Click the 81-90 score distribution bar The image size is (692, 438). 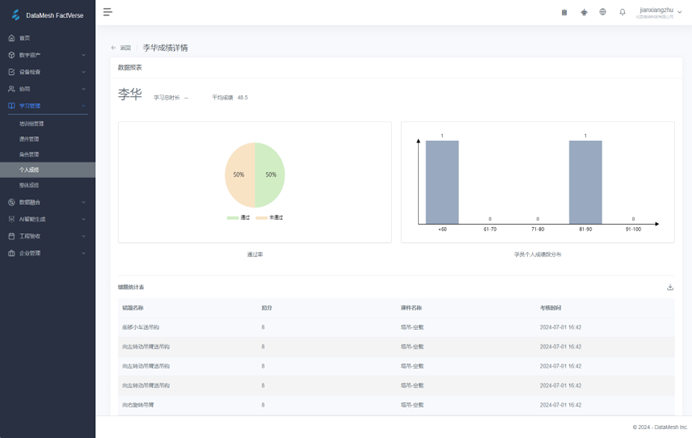click(x=585, y=182)
